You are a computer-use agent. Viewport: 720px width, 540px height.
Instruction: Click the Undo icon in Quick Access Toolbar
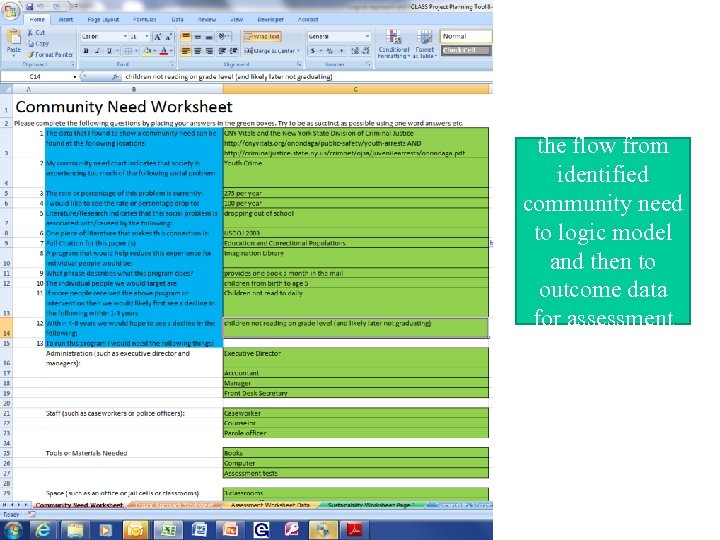41,6
